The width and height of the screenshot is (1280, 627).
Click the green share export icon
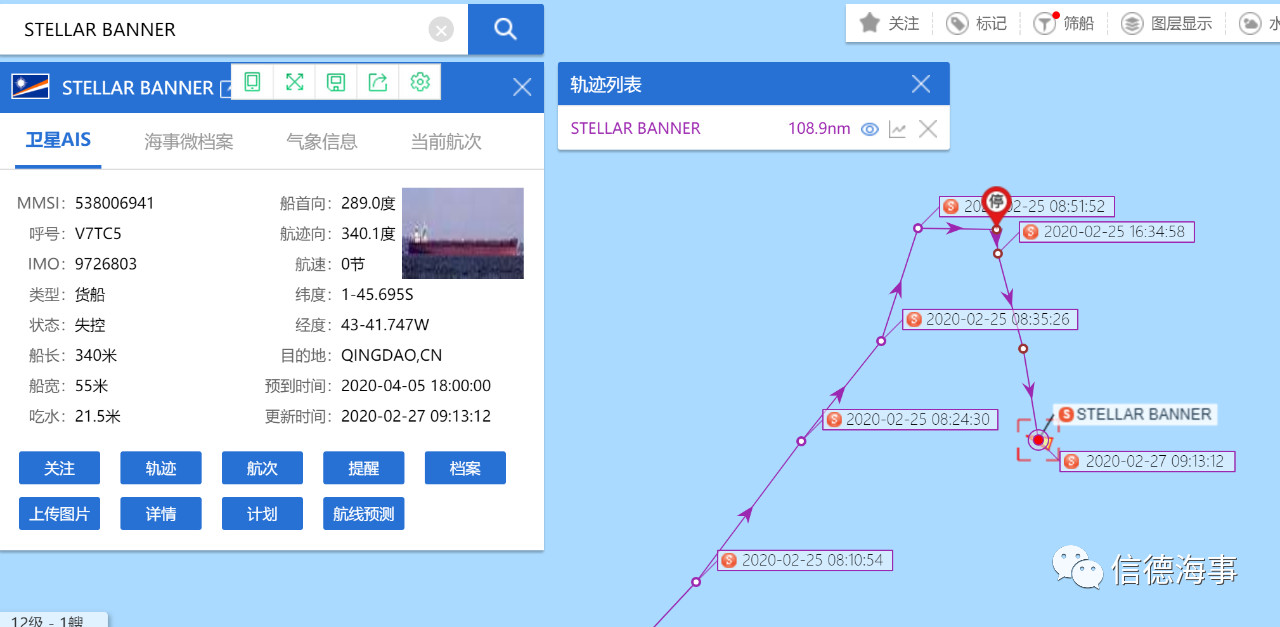tap(378, 82)
